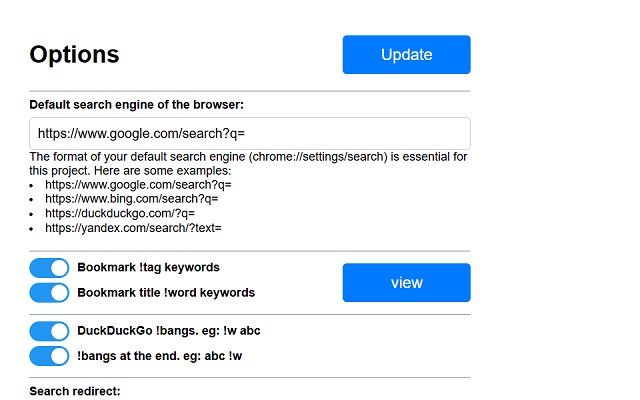Click the 'Default search engine of the browser' label

(136, 105)
